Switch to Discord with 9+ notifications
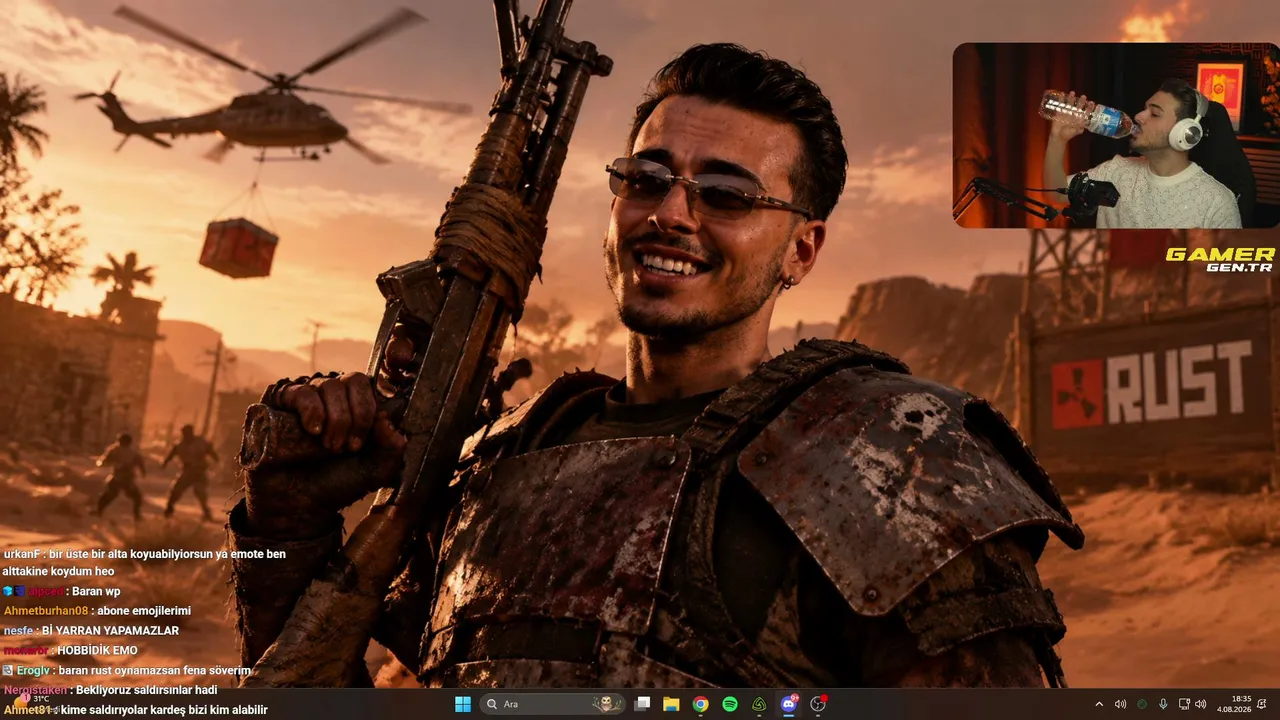The height and width of the screenshot is (720, 1280). pyautogui.click(x=789, y=704)
